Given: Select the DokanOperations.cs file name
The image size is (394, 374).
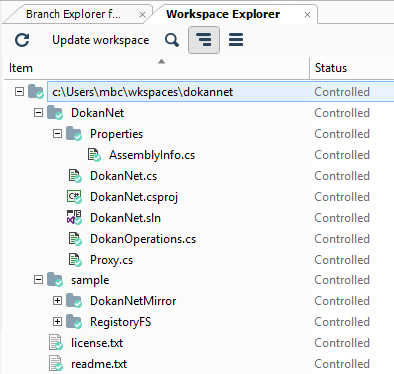Looking at the screenshot, I should (x=143, y=239).
